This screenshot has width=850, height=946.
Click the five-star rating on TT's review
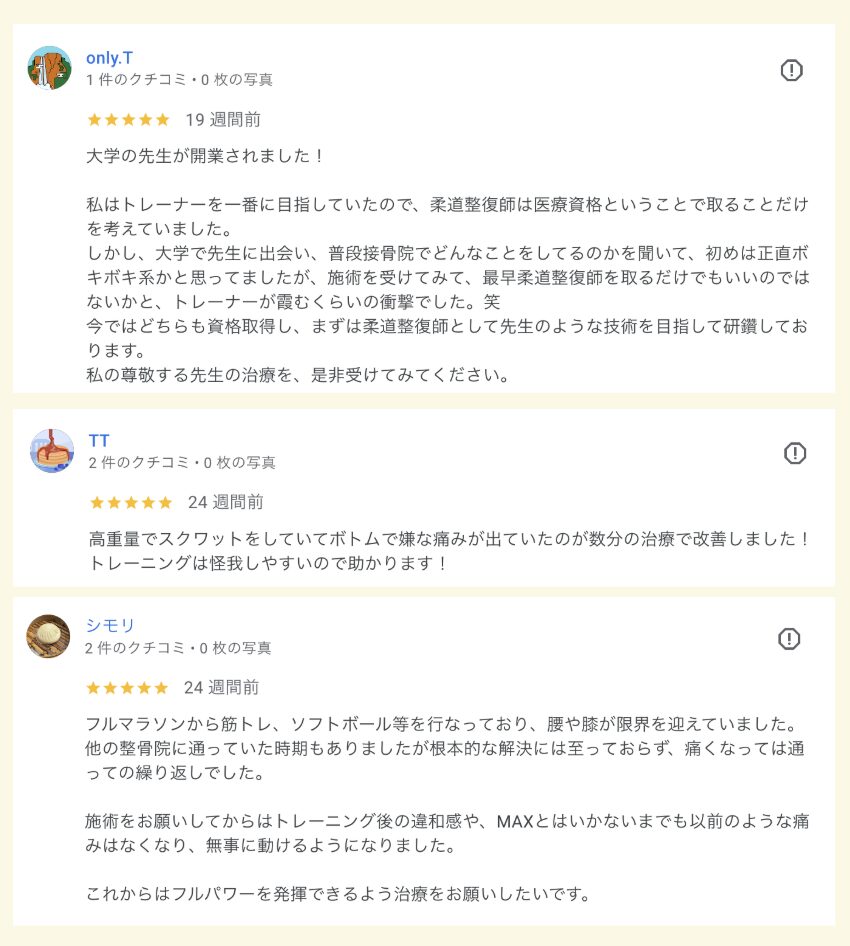131,502
